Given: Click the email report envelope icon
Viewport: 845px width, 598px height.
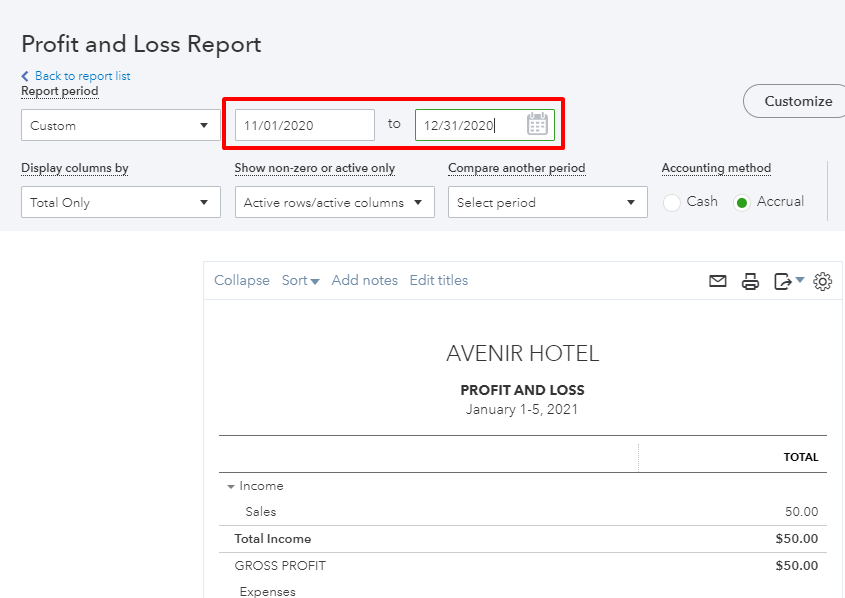Looking at the screenshot, I should pos(718,282).
